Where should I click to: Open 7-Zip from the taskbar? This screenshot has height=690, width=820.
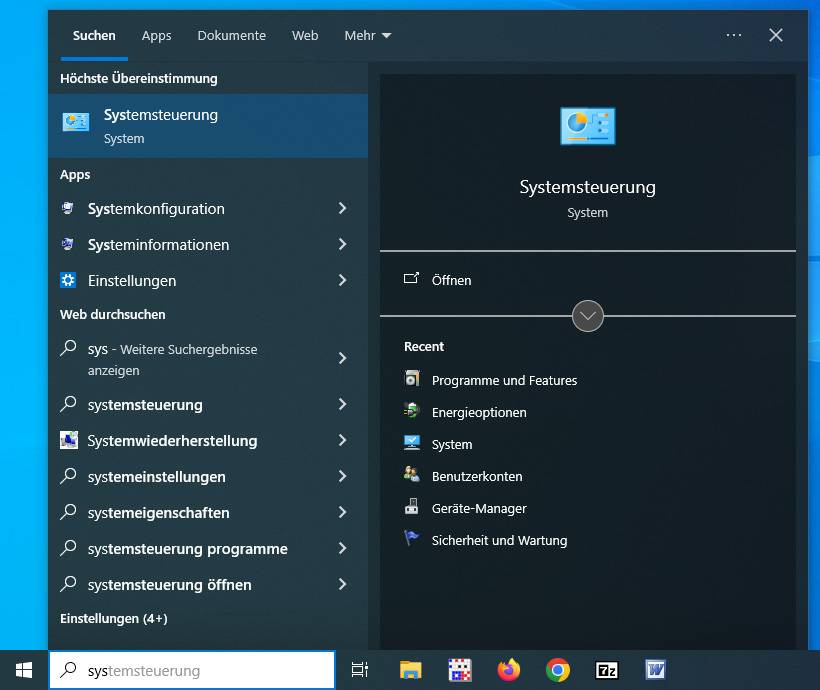pyautogui.click(x=607, y=670)
